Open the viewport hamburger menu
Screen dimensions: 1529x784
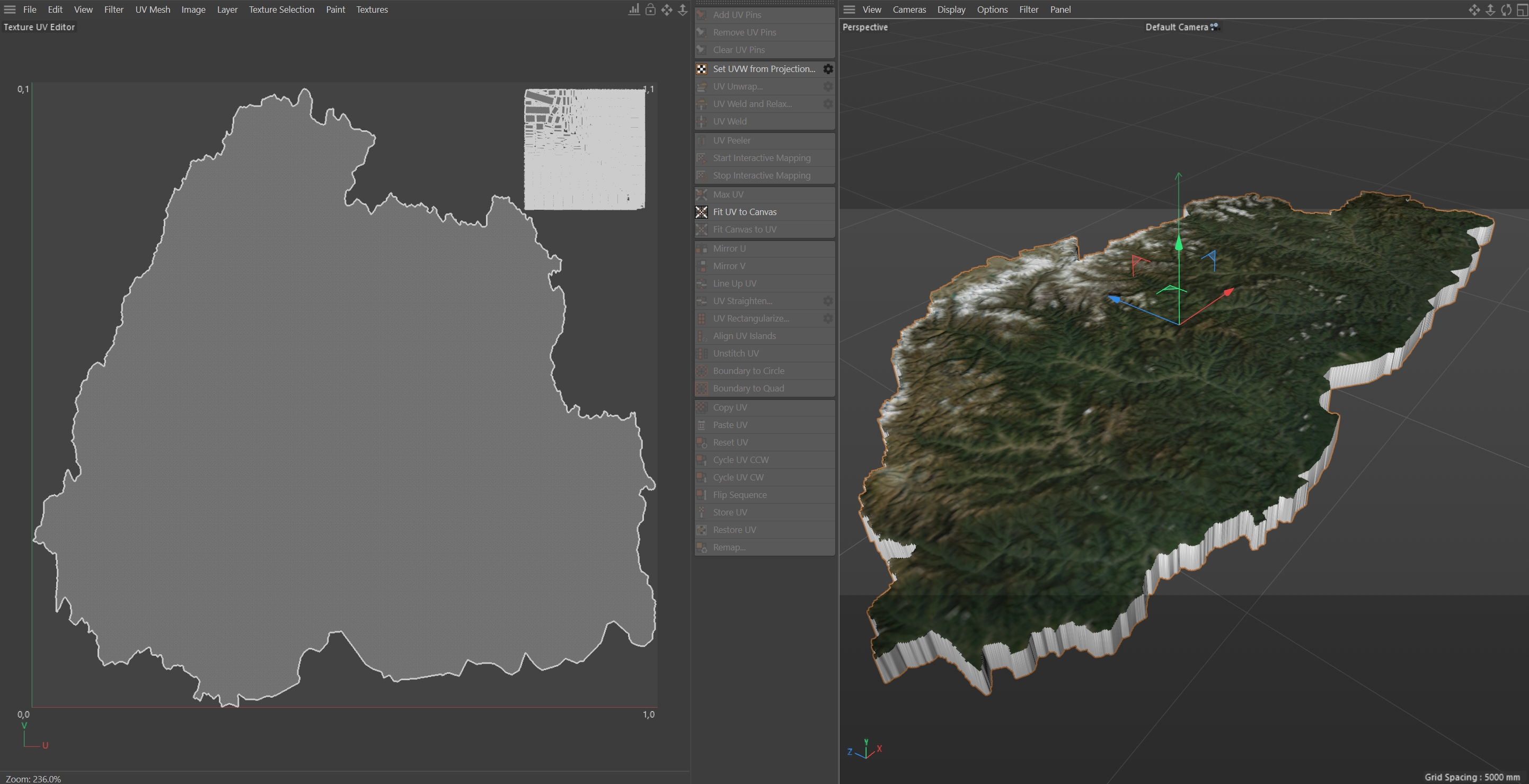click(849, 10)
